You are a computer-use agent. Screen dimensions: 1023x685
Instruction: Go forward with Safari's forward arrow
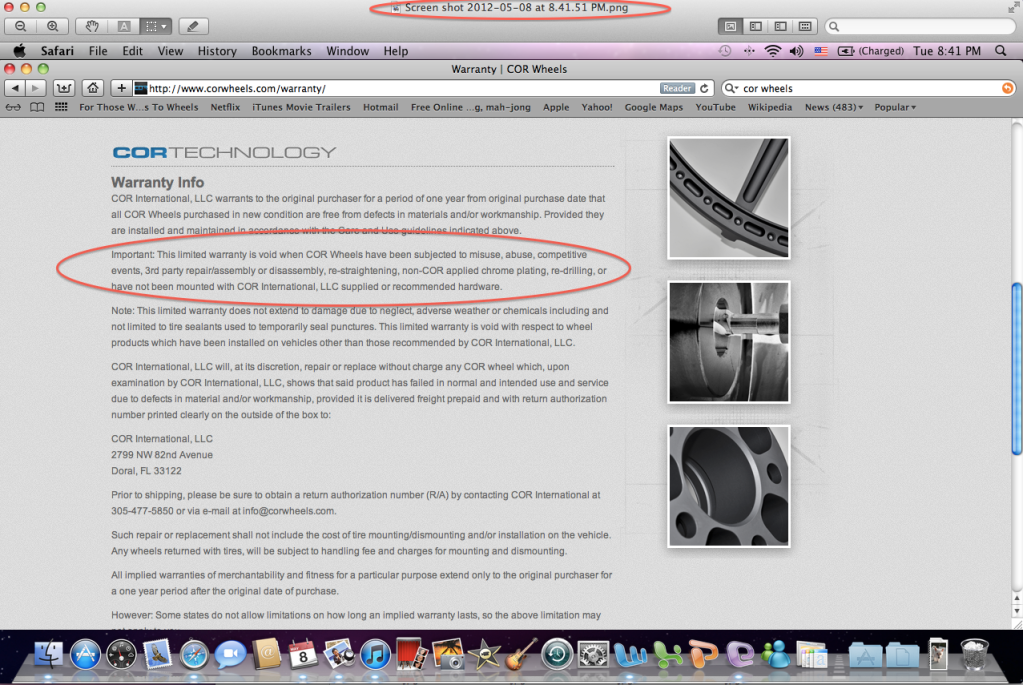(36, 88)
